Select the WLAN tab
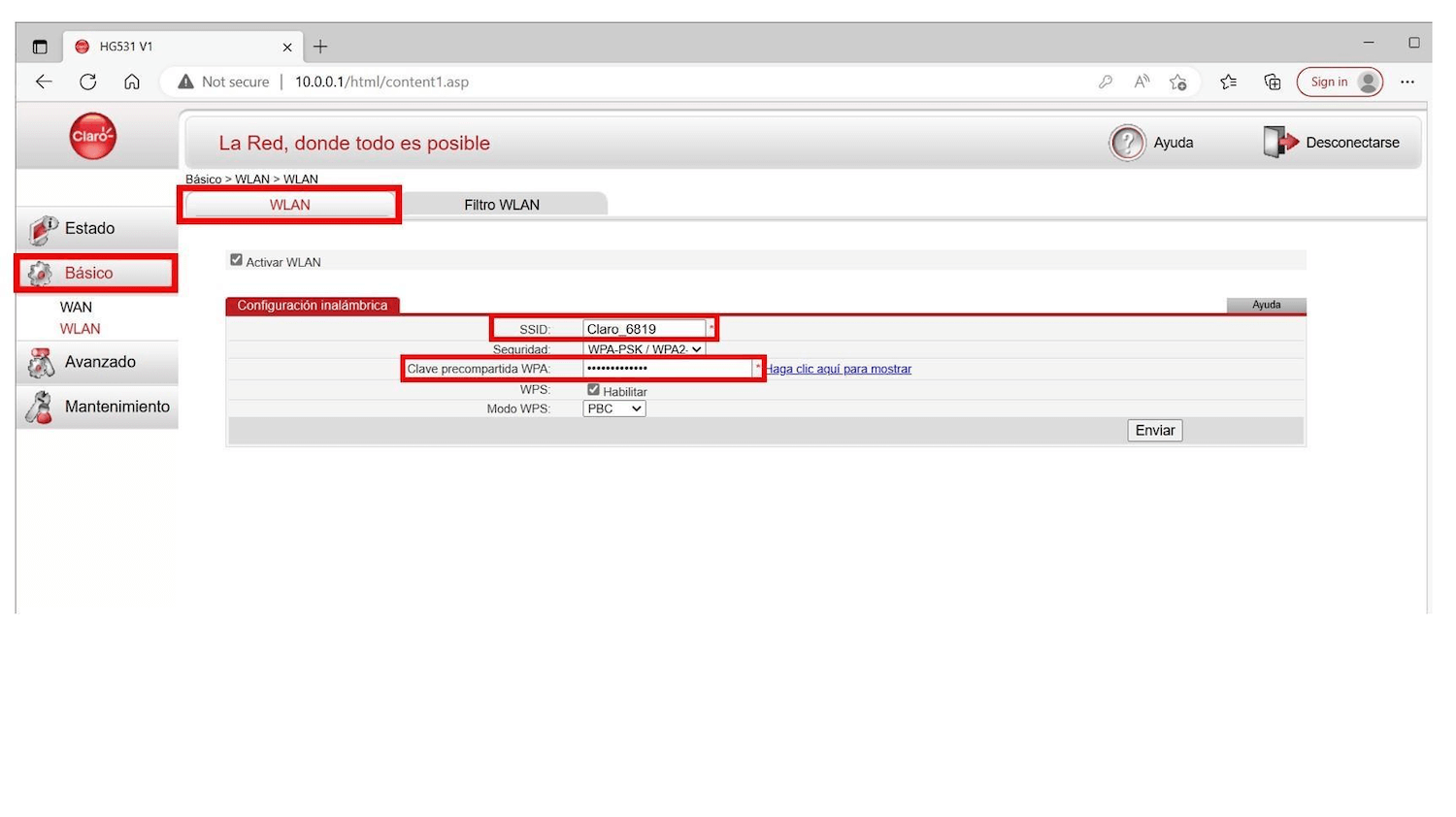 289,205
